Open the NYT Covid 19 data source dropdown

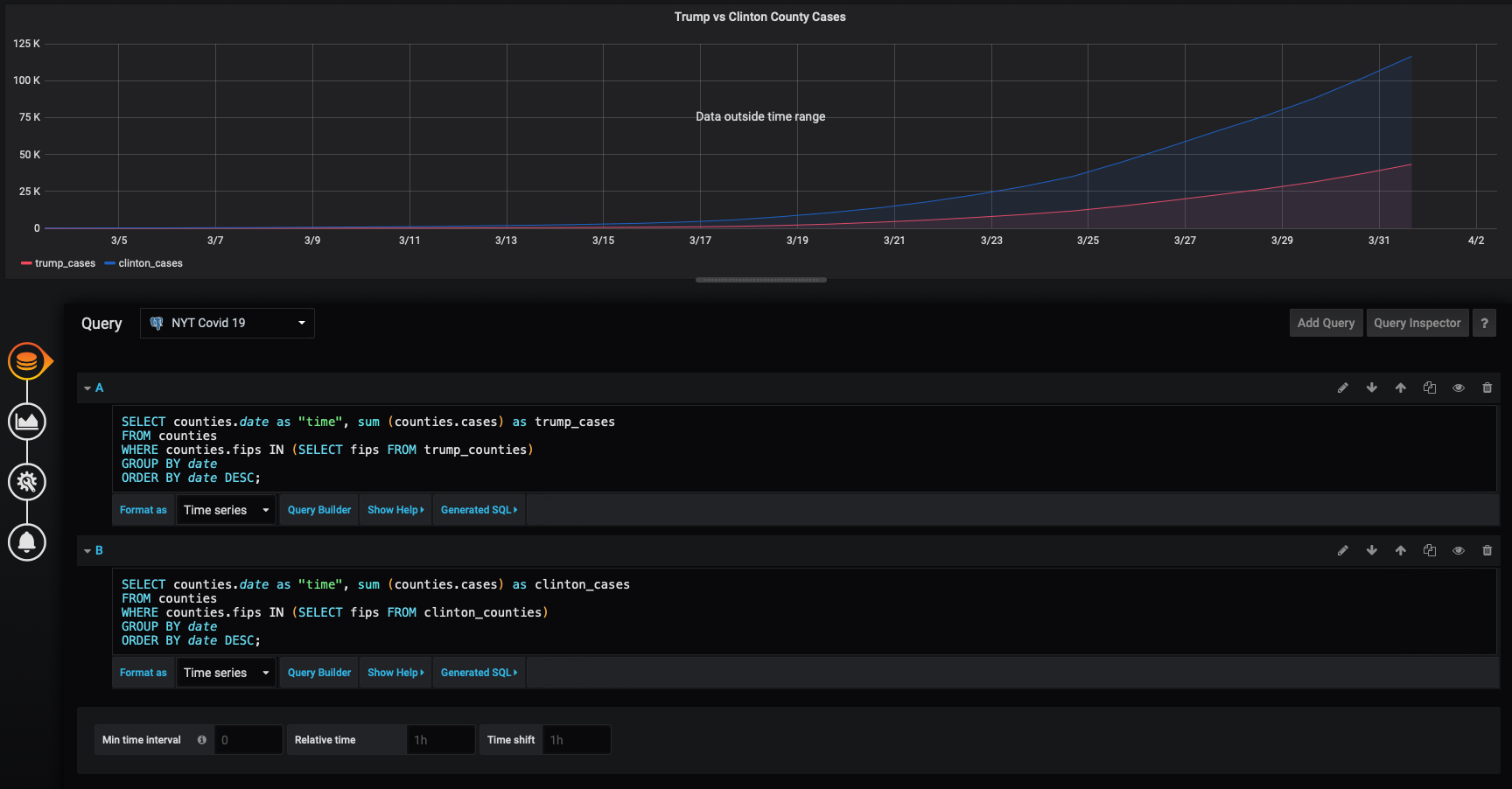pyautogui.click(x=227, y=323)
